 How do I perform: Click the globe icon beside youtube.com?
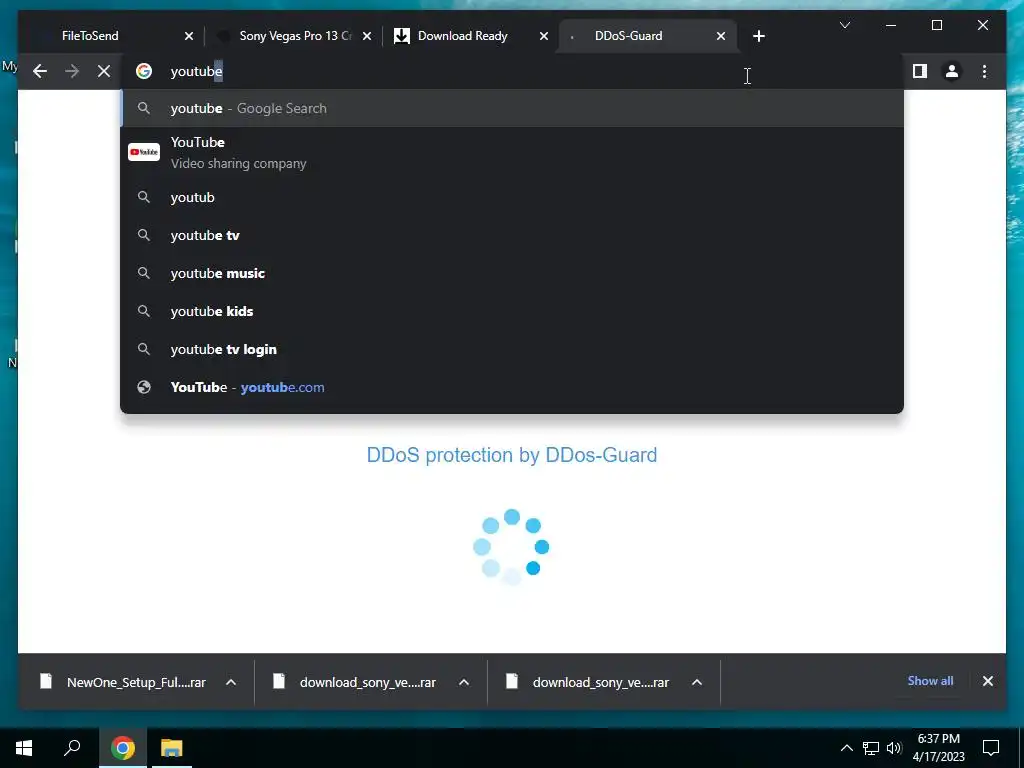click(x=144, y=387)
